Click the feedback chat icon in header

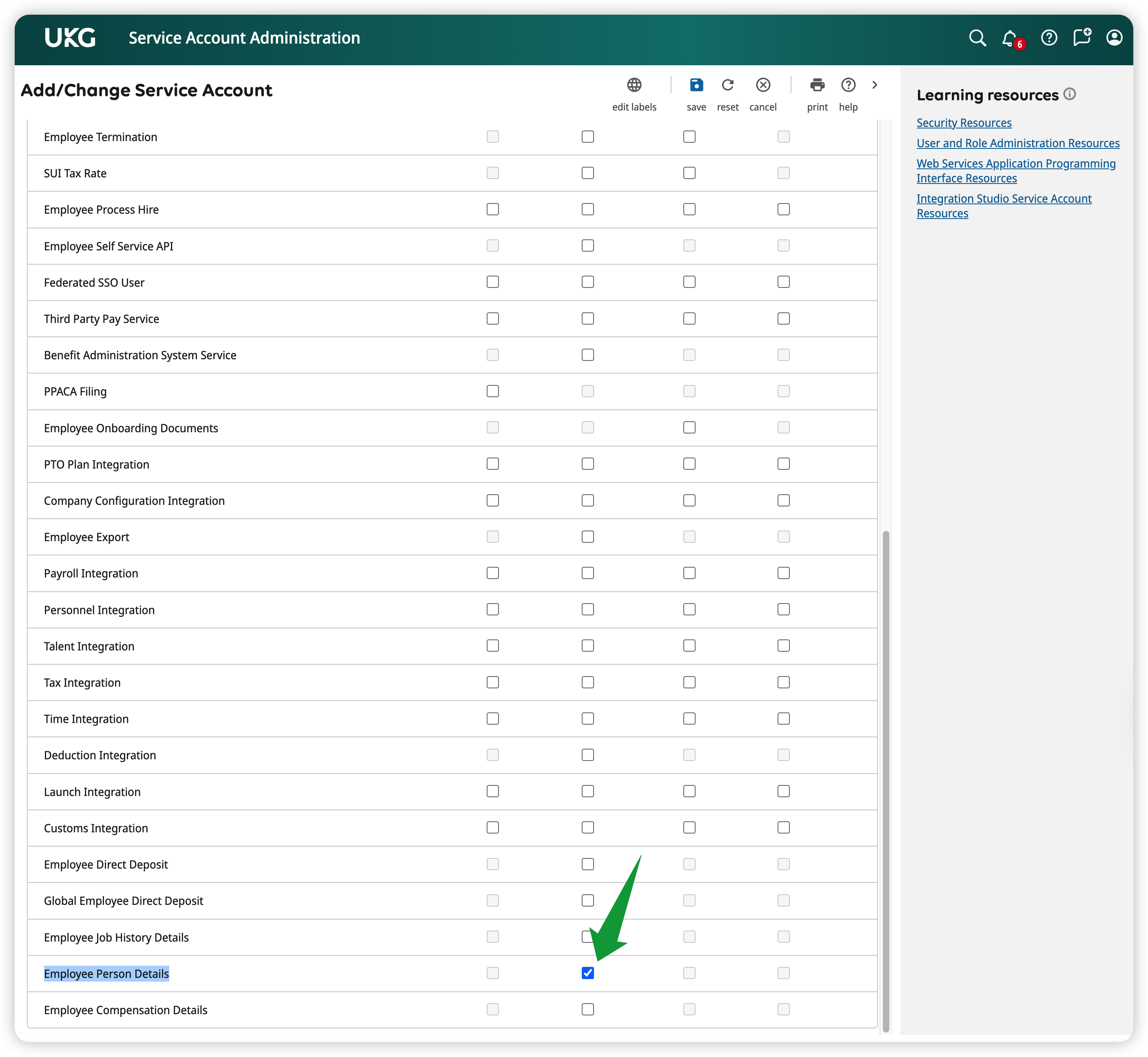point(1082,38)
